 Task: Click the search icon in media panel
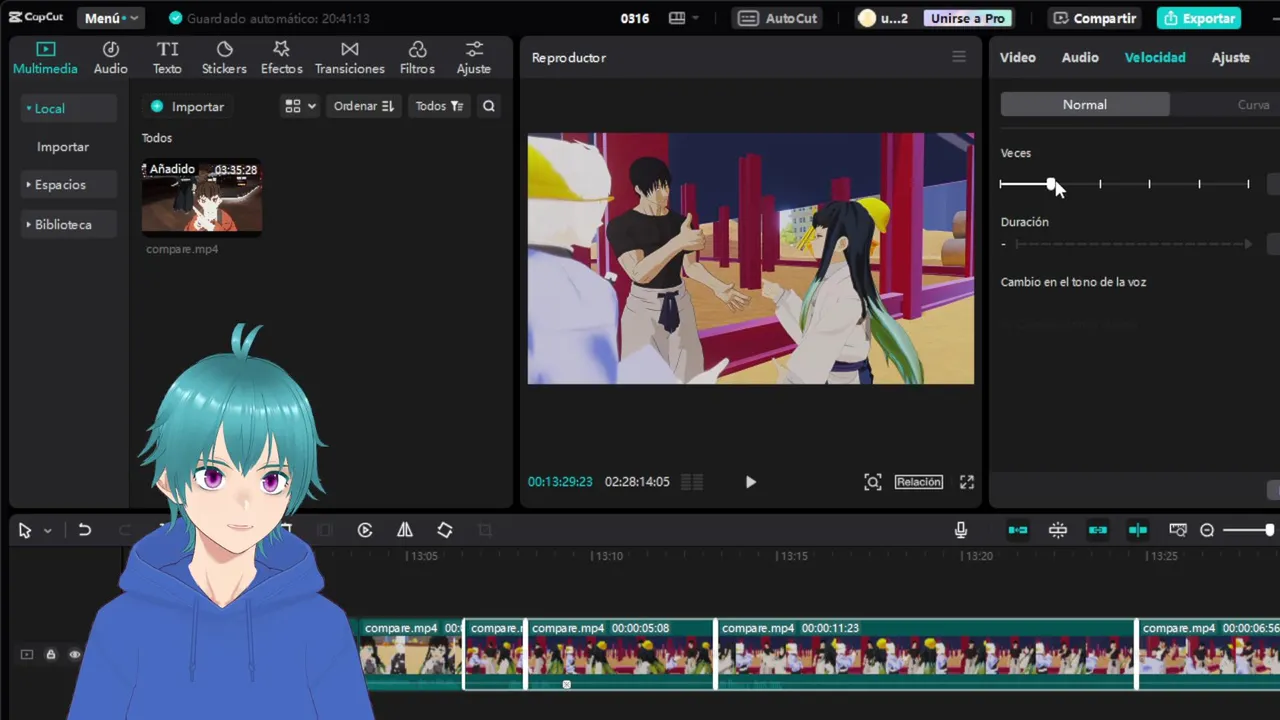point(489,106)
